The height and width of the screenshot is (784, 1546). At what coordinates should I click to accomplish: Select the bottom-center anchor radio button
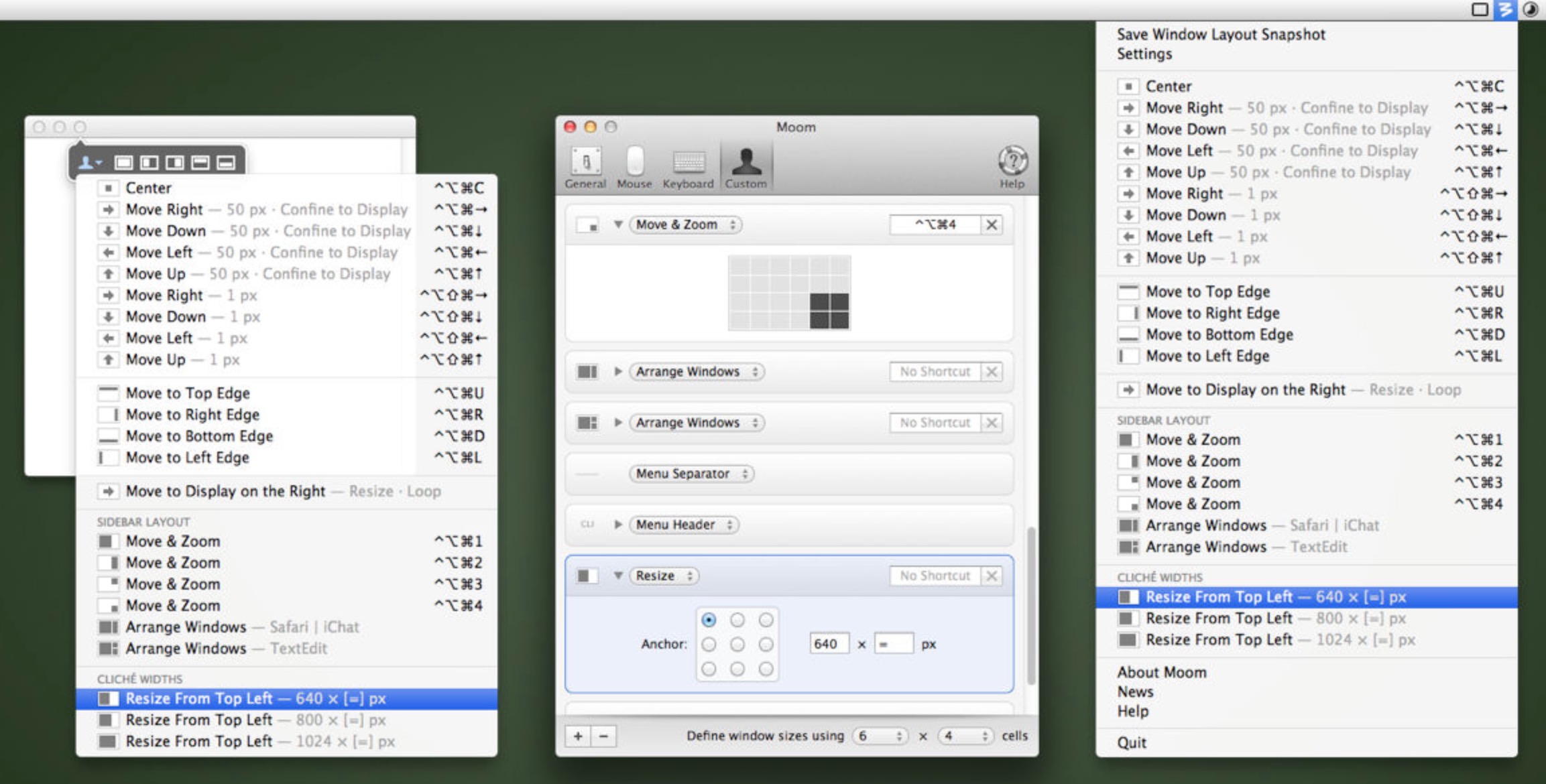(737, 669)
